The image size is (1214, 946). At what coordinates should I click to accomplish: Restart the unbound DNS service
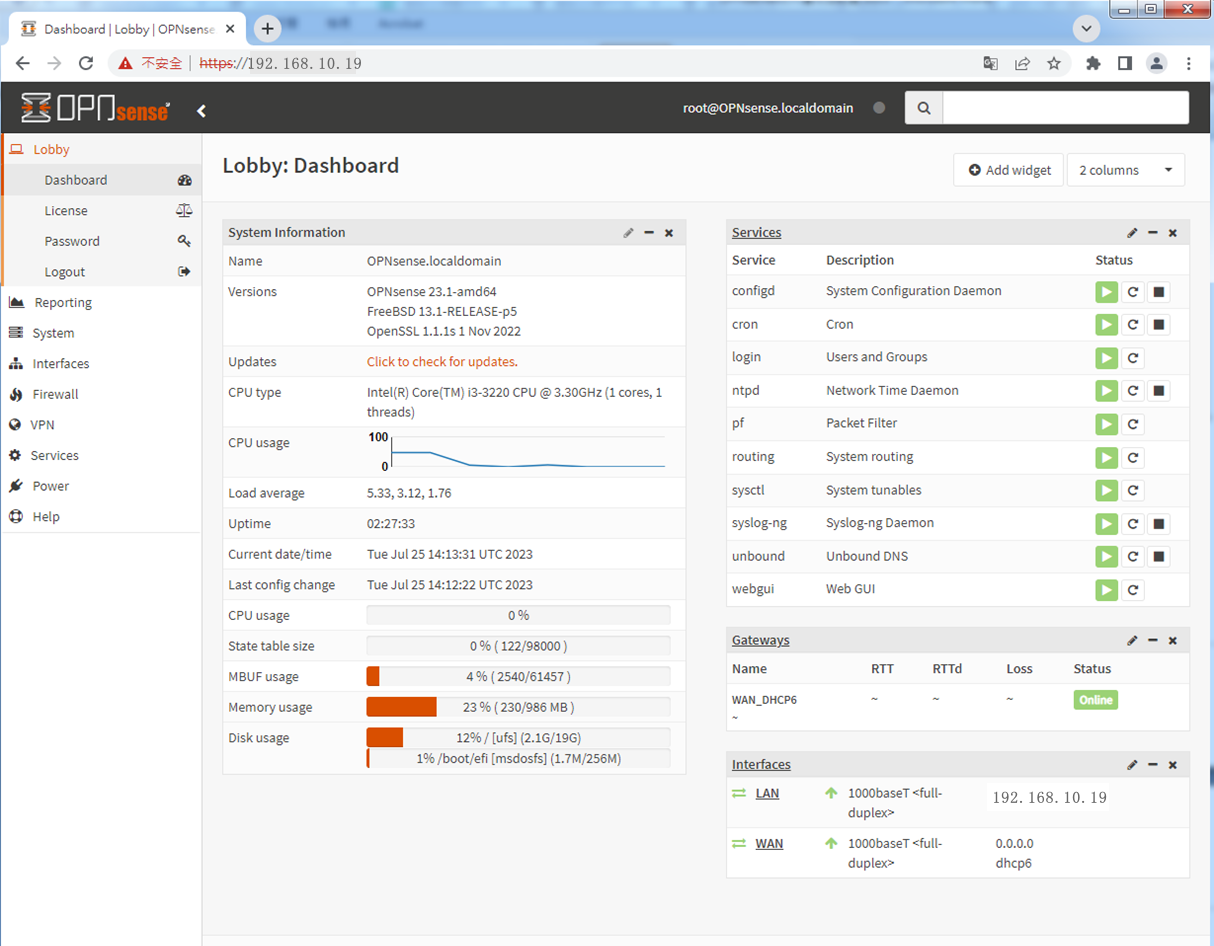click(1133, 557)
